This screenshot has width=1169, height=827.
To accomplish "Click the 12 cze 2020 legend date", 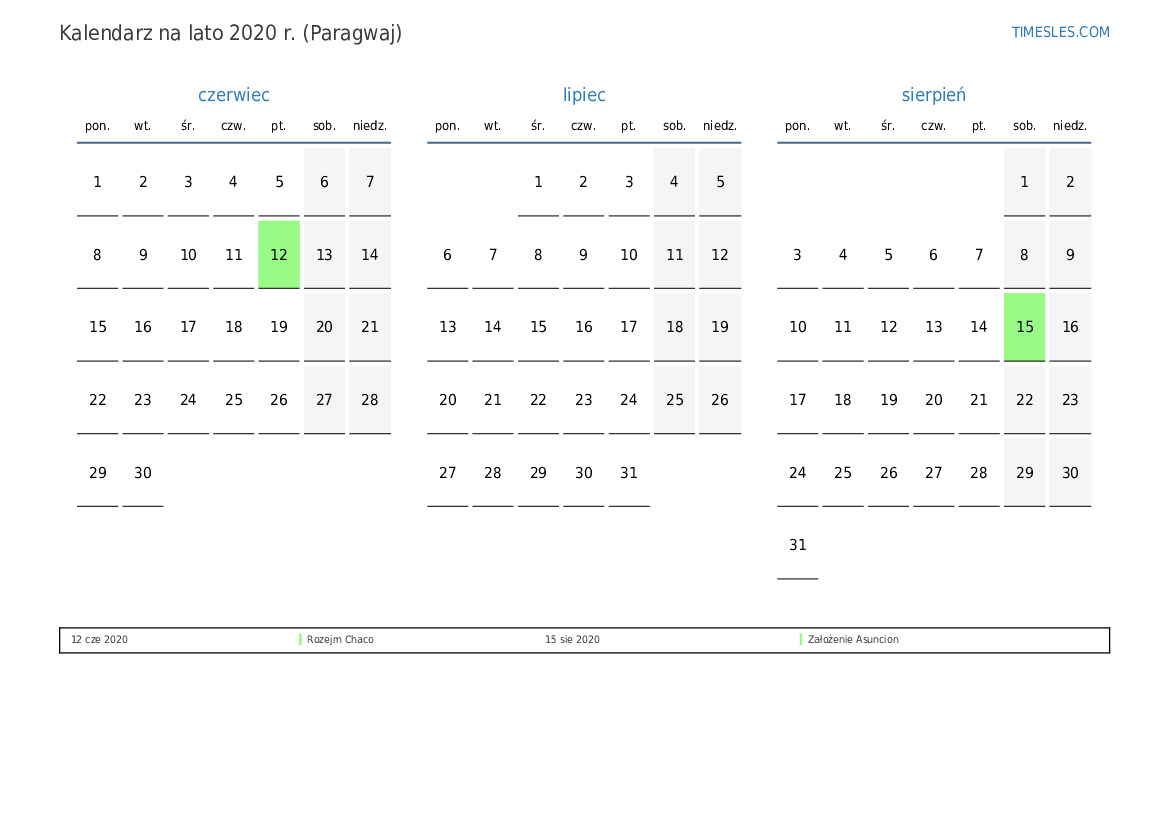I will click(99, 640).
